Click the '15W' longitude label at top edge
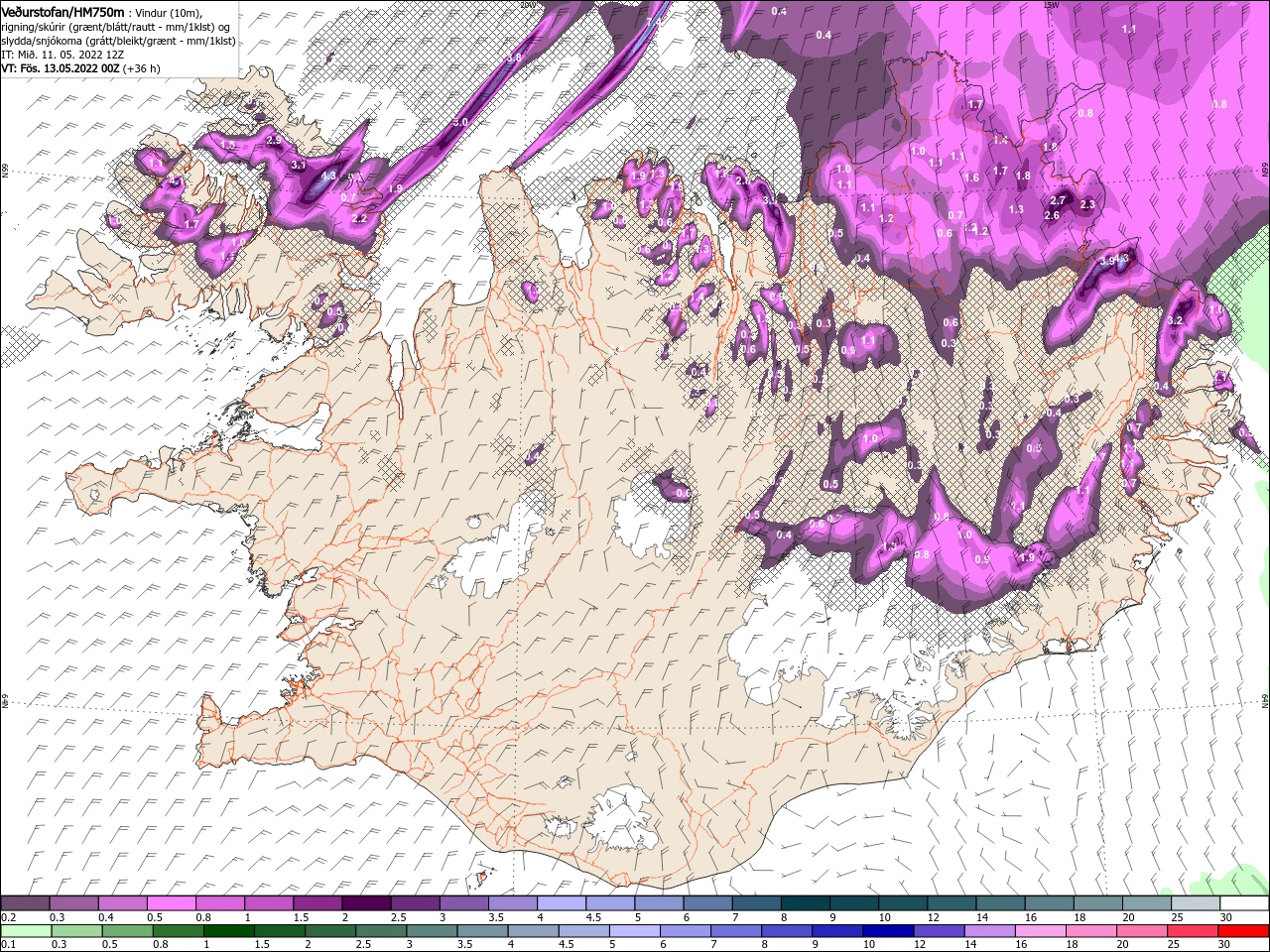The height and width of the screenshot is (952, 1270). point(1051,5)
